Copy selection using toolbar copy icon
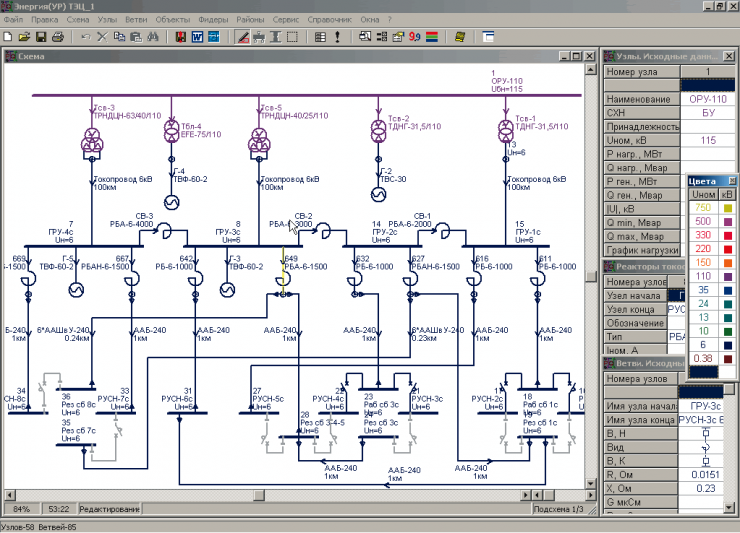The height and width of the screenshot is (533, 740). [x=119, y=37]
